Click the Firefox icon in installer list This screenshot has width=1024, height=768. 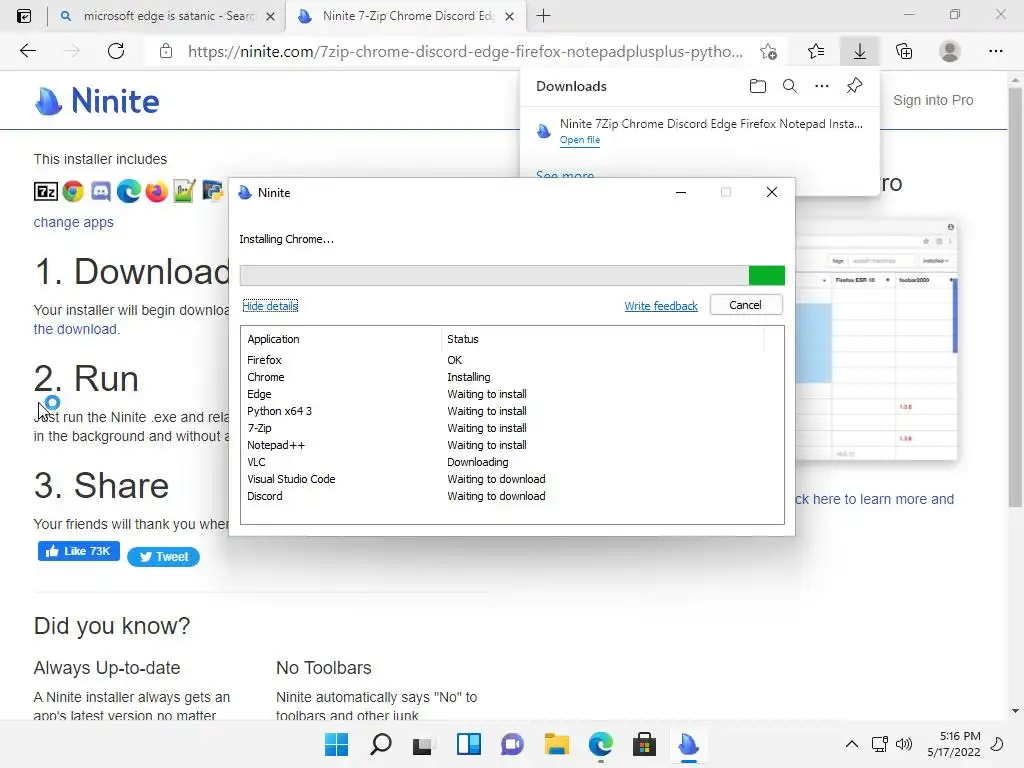pos(157,191)
